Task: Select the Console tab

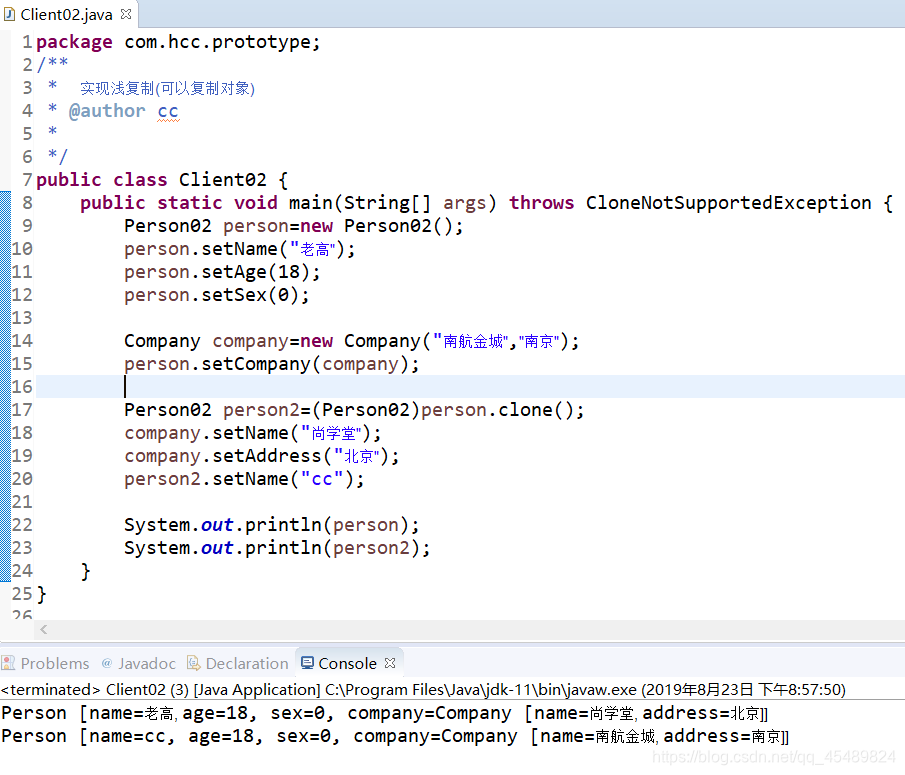Action: pos(347,664)
